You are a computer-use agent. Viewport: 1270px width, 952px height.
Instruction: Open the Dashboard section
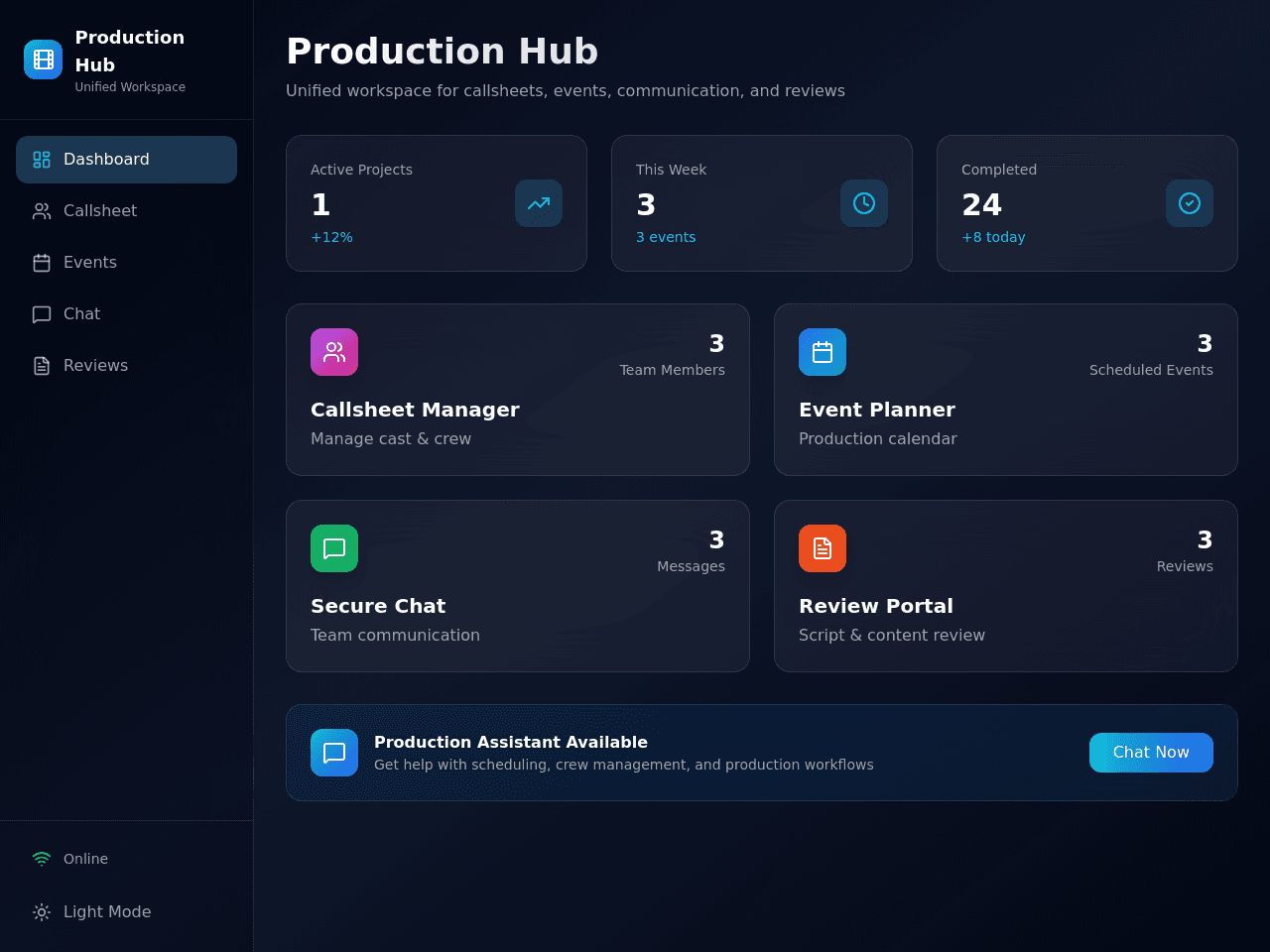tap(126, 160)
